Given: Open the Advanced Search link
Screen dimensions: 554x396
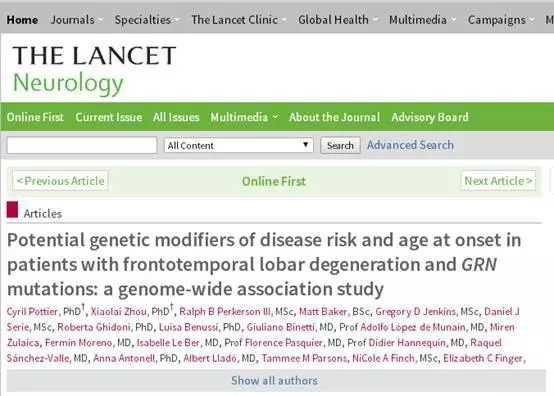Looking at the screenshot, I should coord(410,145).
